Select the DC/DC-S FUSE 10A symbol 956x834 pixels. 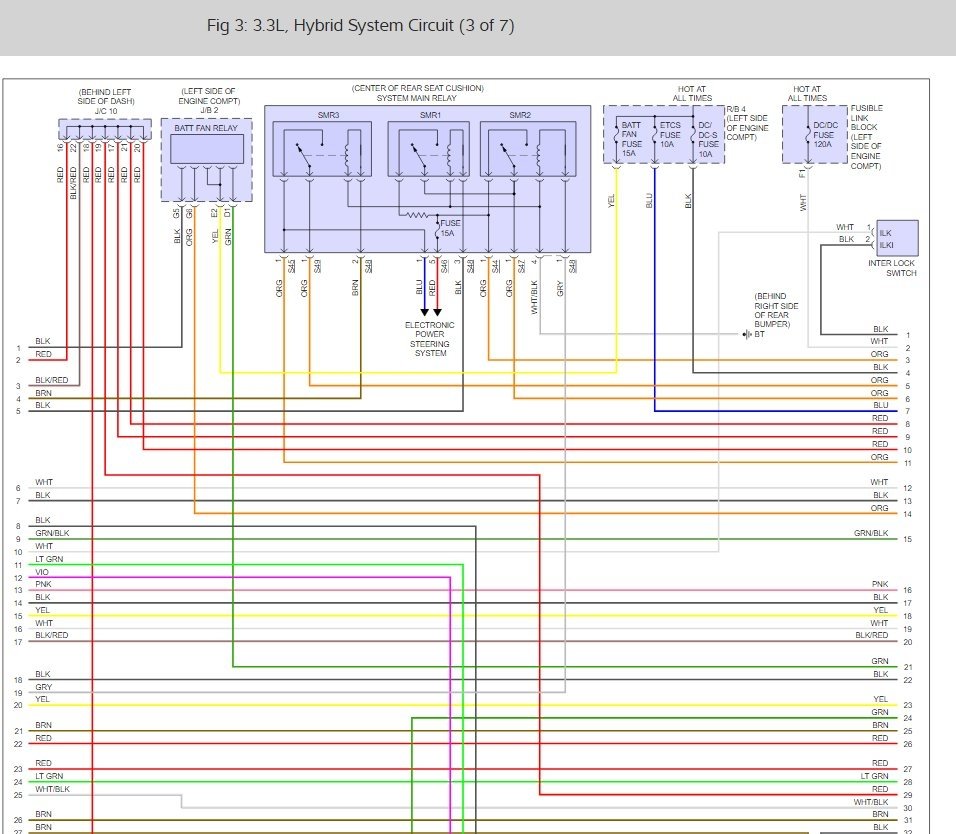706,140
